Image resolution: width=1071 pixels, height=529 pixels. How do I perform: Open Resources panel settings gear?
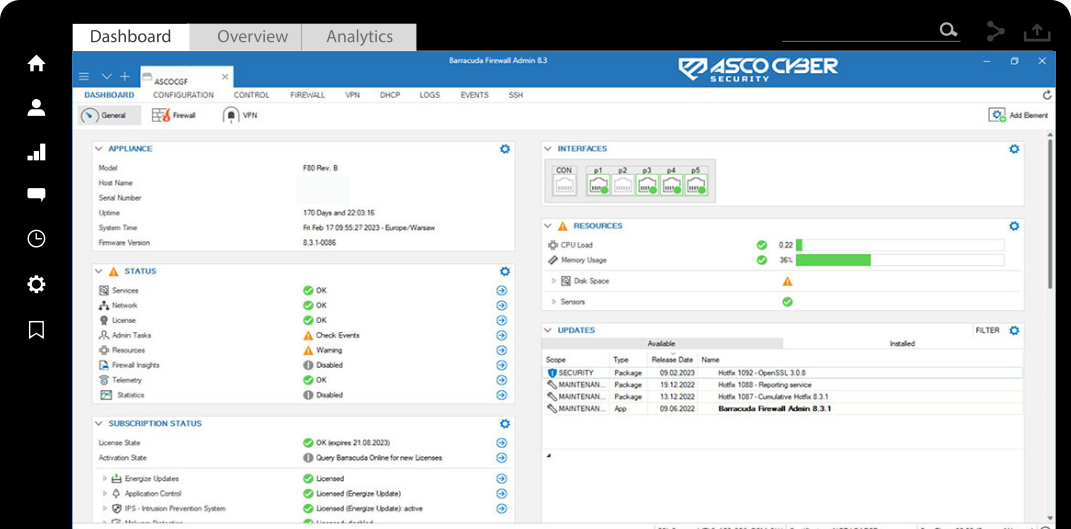[1014, 226]
